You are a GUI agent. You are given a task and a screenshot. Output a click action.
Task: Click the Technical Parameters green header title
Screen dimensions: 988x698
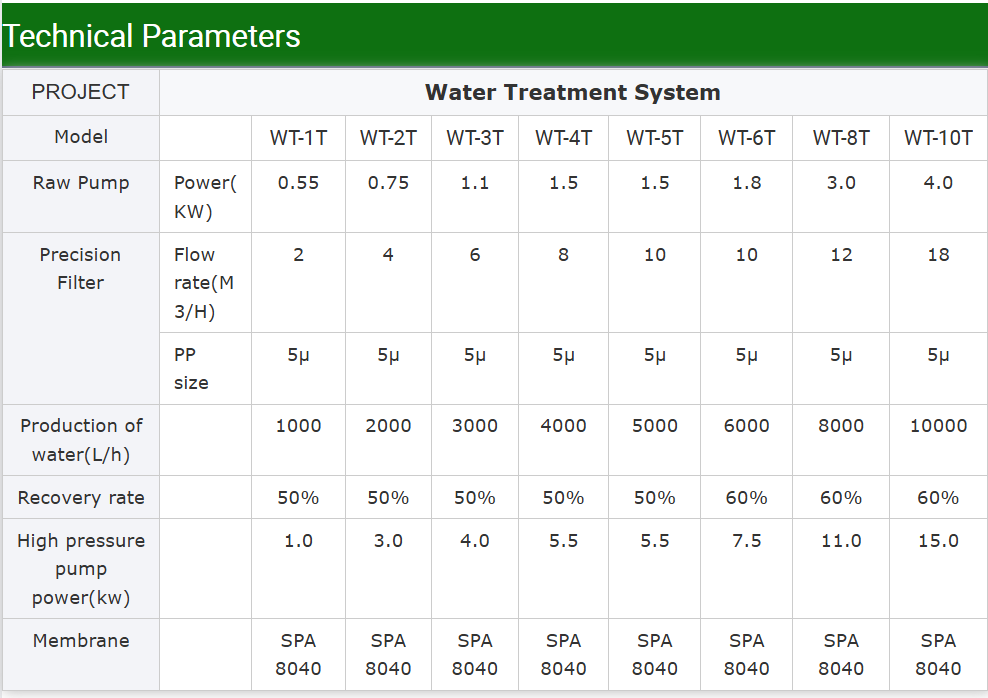tap(151, 36)
